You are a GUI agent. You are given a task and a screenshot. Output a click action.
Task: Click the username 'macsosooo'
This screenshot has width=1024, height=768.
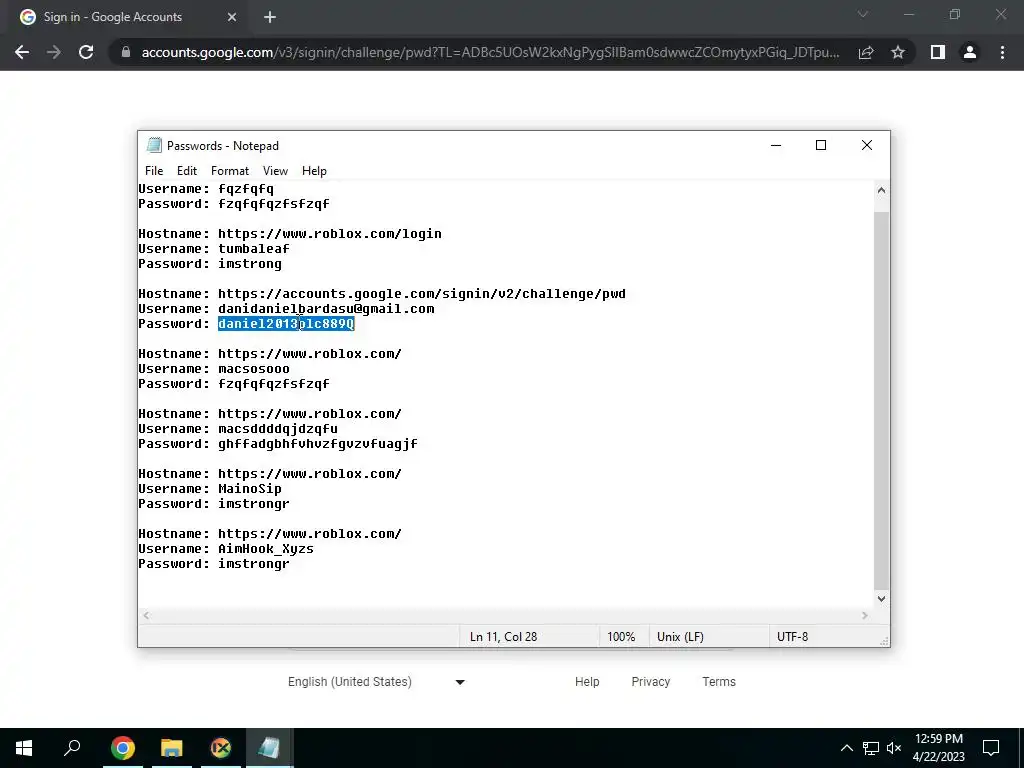tap(254, 369)
